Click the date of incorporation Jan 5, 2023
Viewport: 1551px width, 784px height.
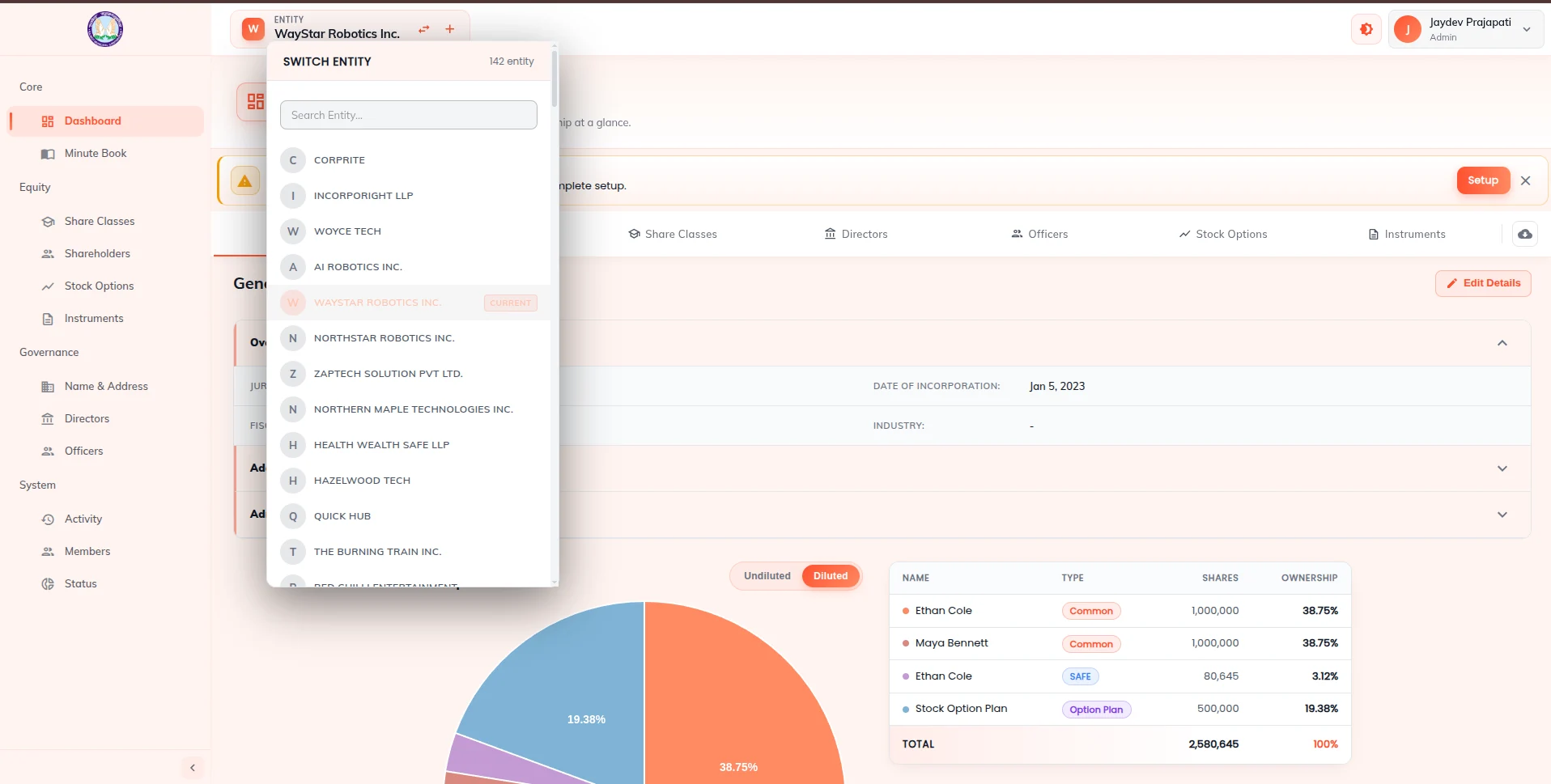[x=1057, y=386]
